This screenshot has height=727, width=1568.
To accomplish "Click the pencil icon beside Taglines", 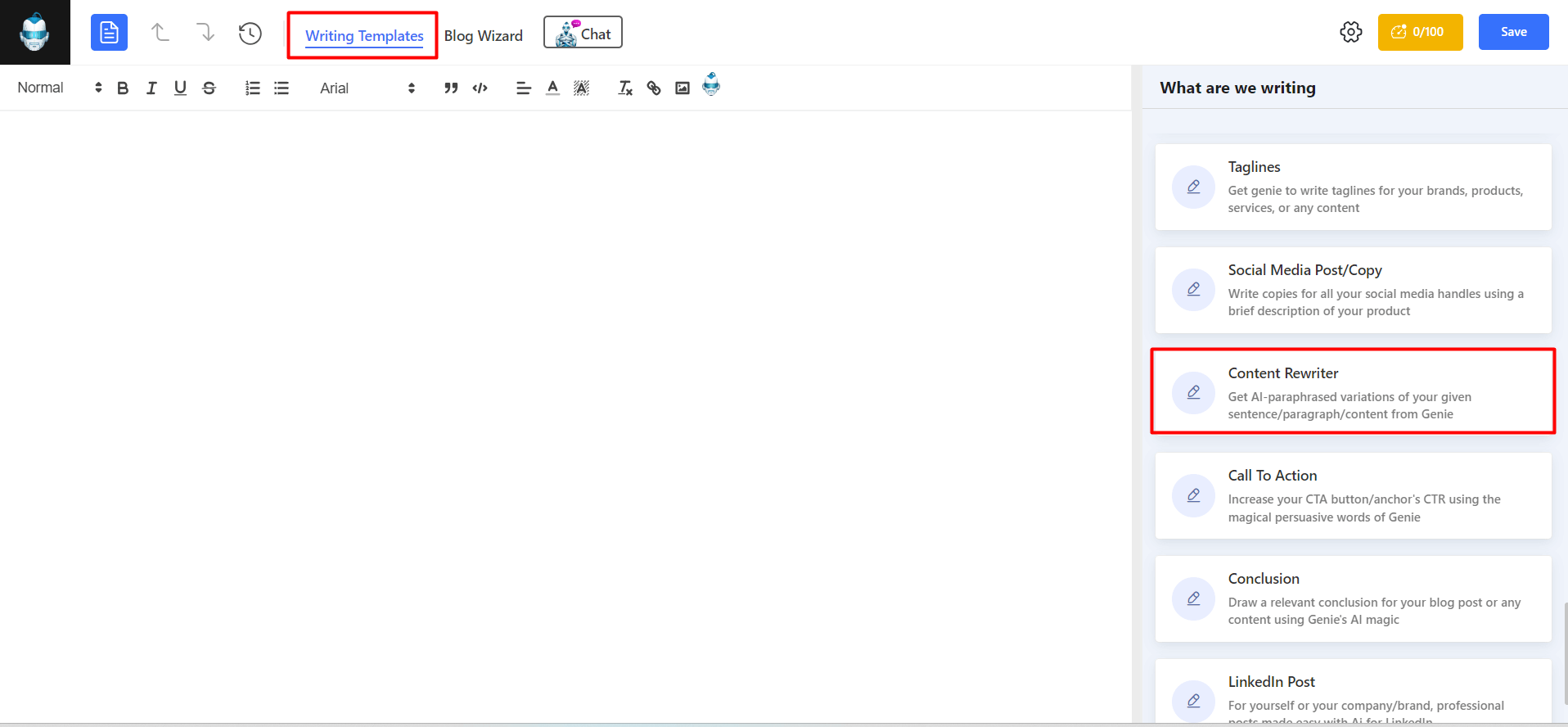I will [1194, 187].
